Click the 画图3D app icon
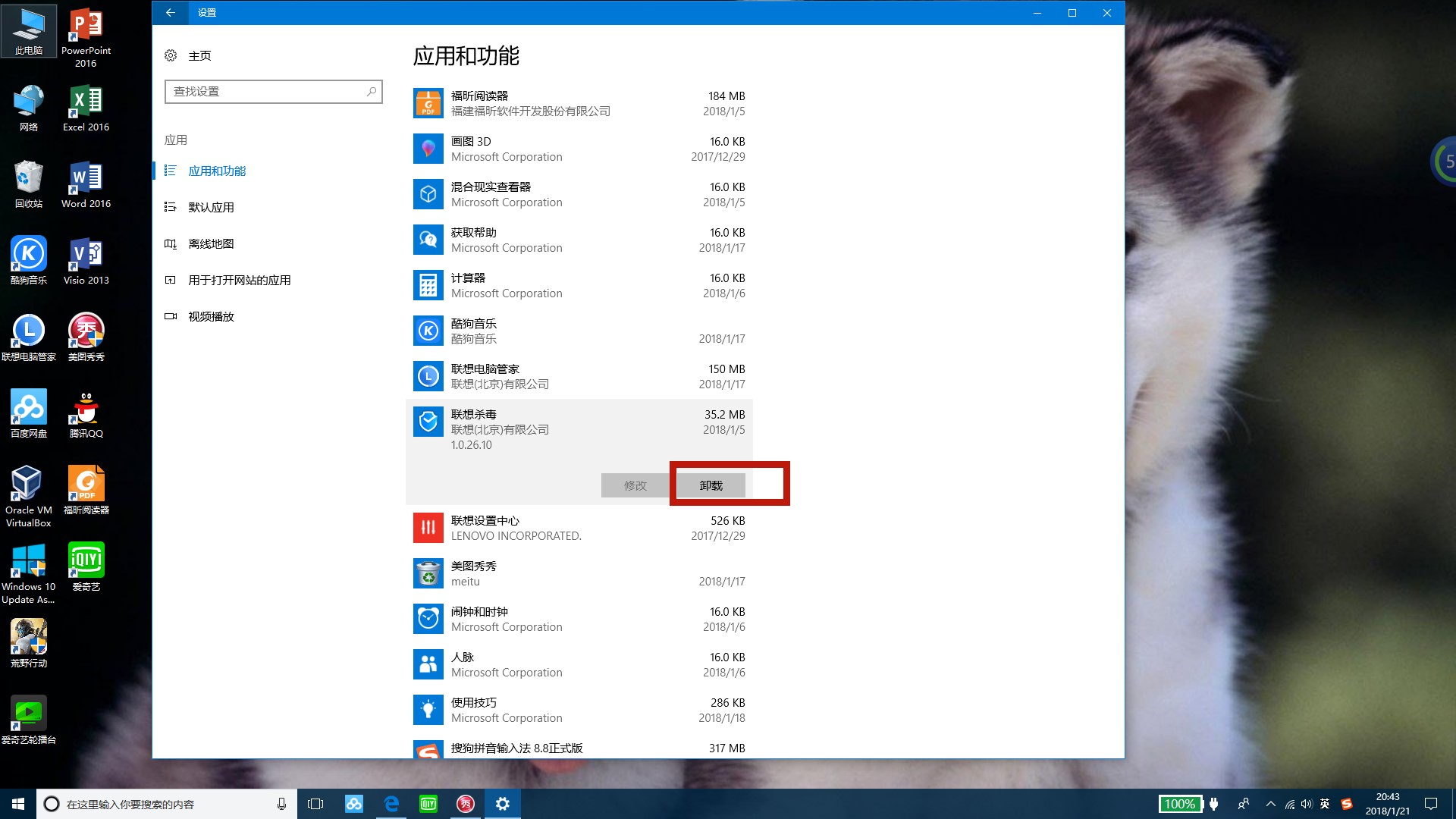This screenshot has width=1456, height=819. pyautogui.click(x=427, y=148)
